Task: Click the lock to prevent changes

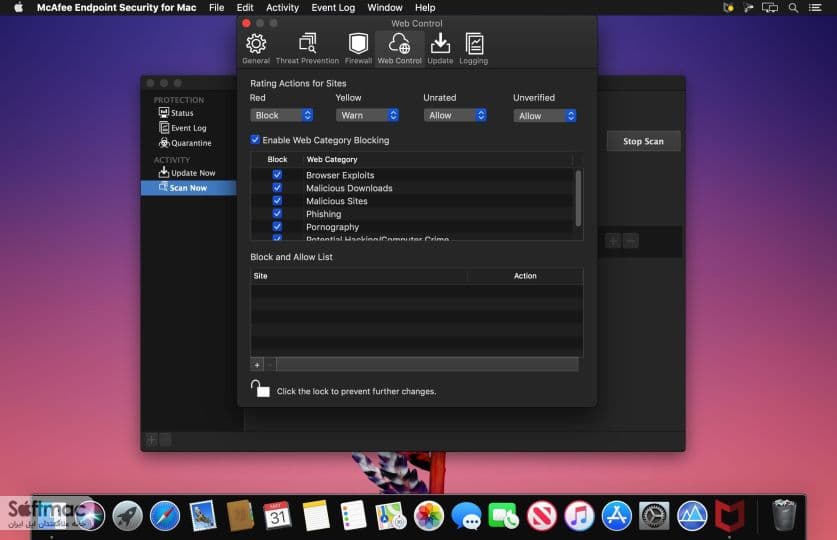Action: [259, 389]
